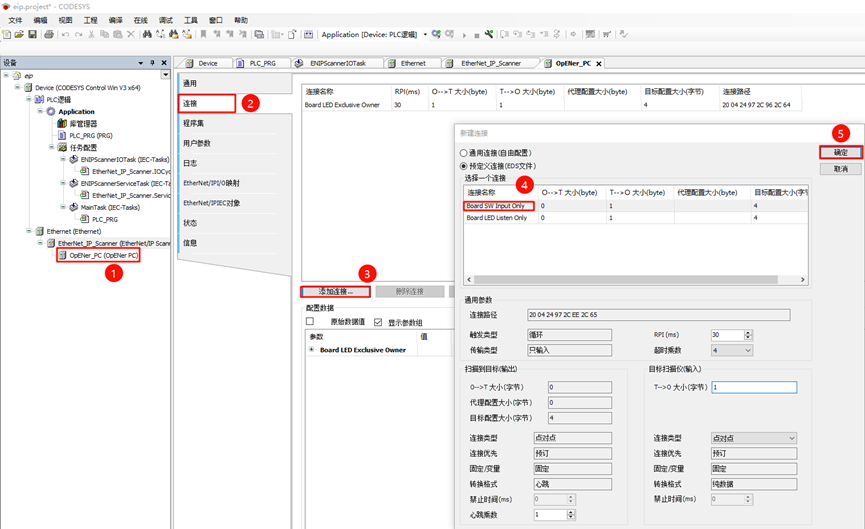The height and width of the screenshot is (529, 865).
Task: Close the devices panel with X
Action: pos(164,63)
